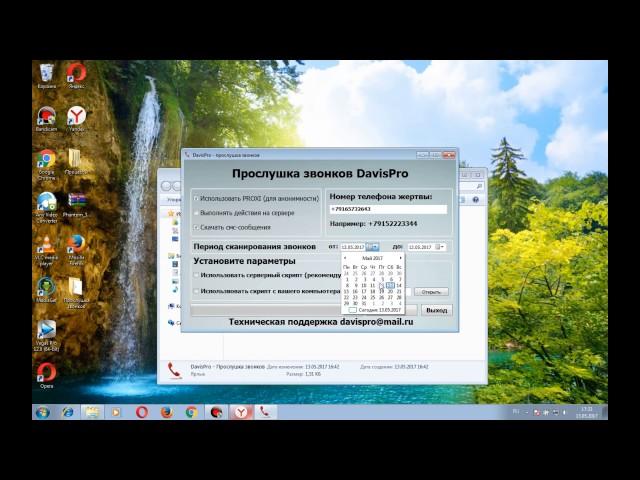Open the Yandex browser desktop shortcut
The height and width of the screenshot is (480, 640).
[76, 119]
